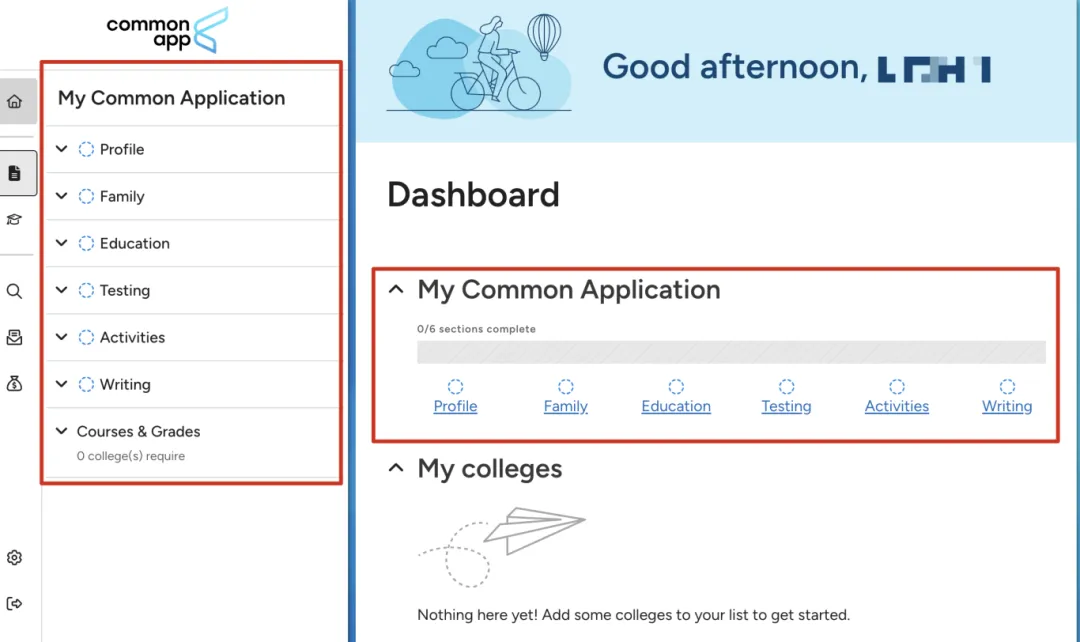1080x642 pixels.
Task: Select the My Common Application document icon
Action: coord(14,173)
